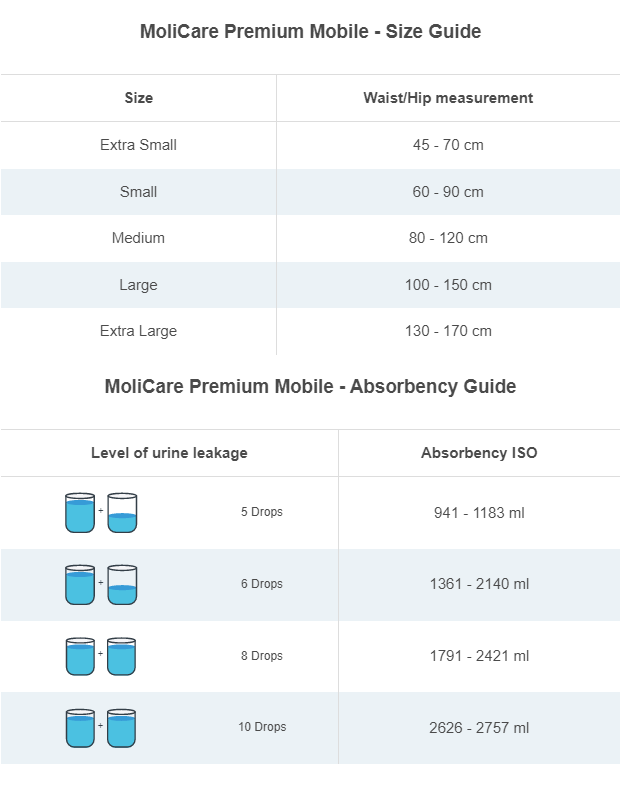Click the 100 - 150 cm measurement
This screenshot has height=787, width=623.
pyautogui.click(x=448, y=285)
